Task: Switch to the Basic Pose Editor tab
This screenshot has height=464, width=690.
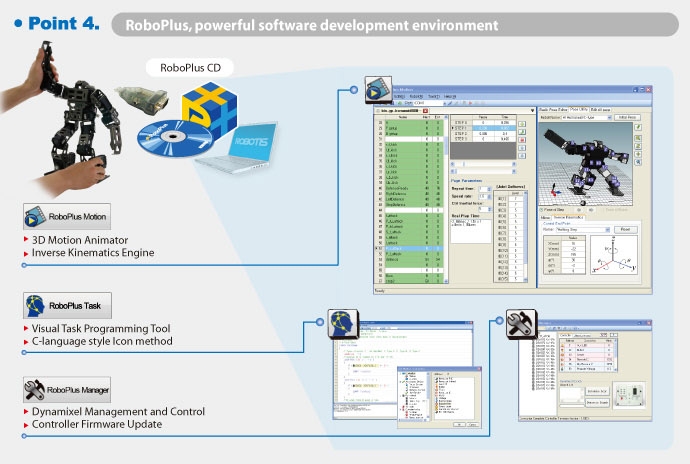Action: 553,110
